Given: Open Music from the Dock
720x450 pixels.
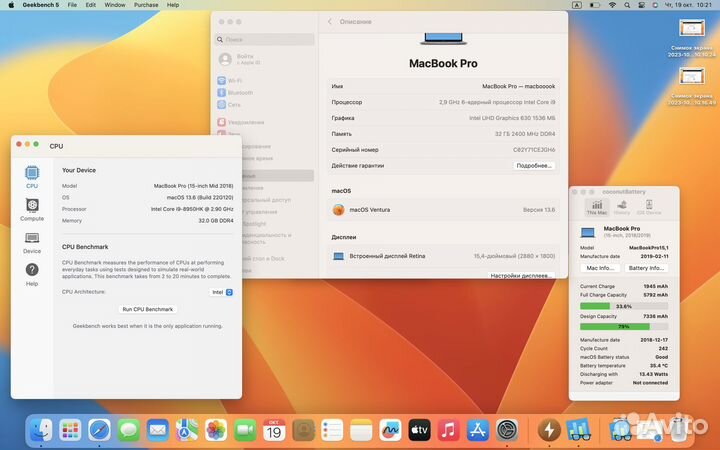Looking at the screenshot, I should (x=449, y=430).
